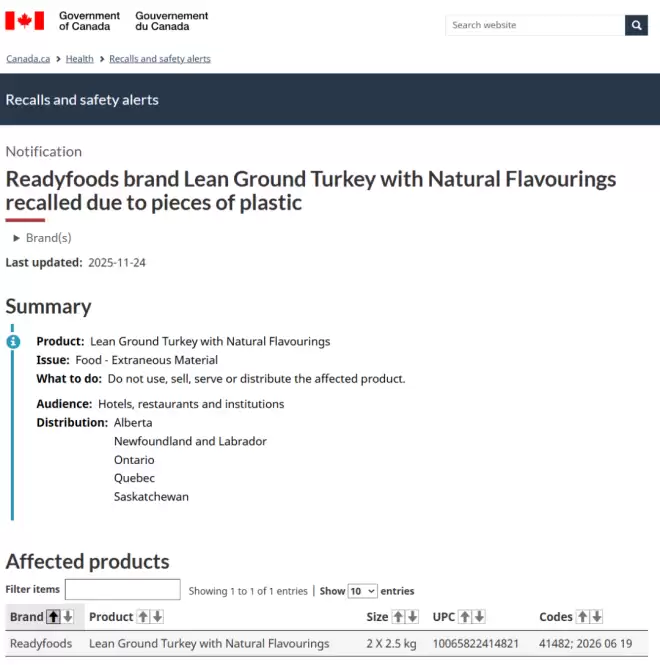660x665 pixels.
Task: Sort UPC column ascending arrow
Action: point(465,616)
